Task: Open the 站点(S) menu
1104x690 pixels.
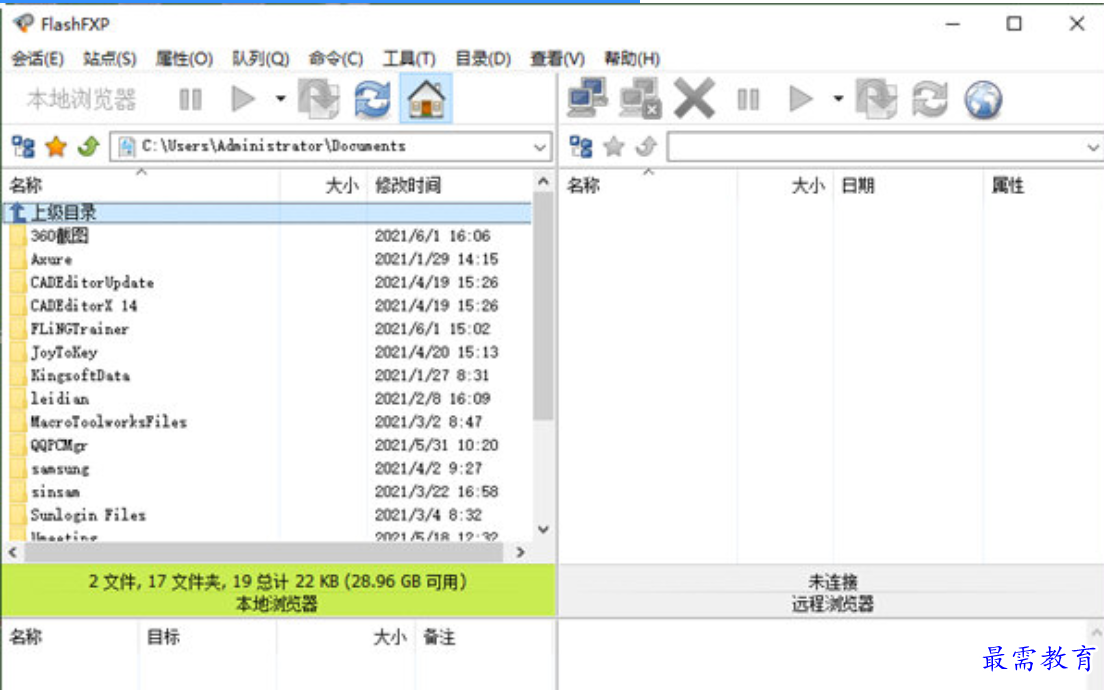Action: 109,58
